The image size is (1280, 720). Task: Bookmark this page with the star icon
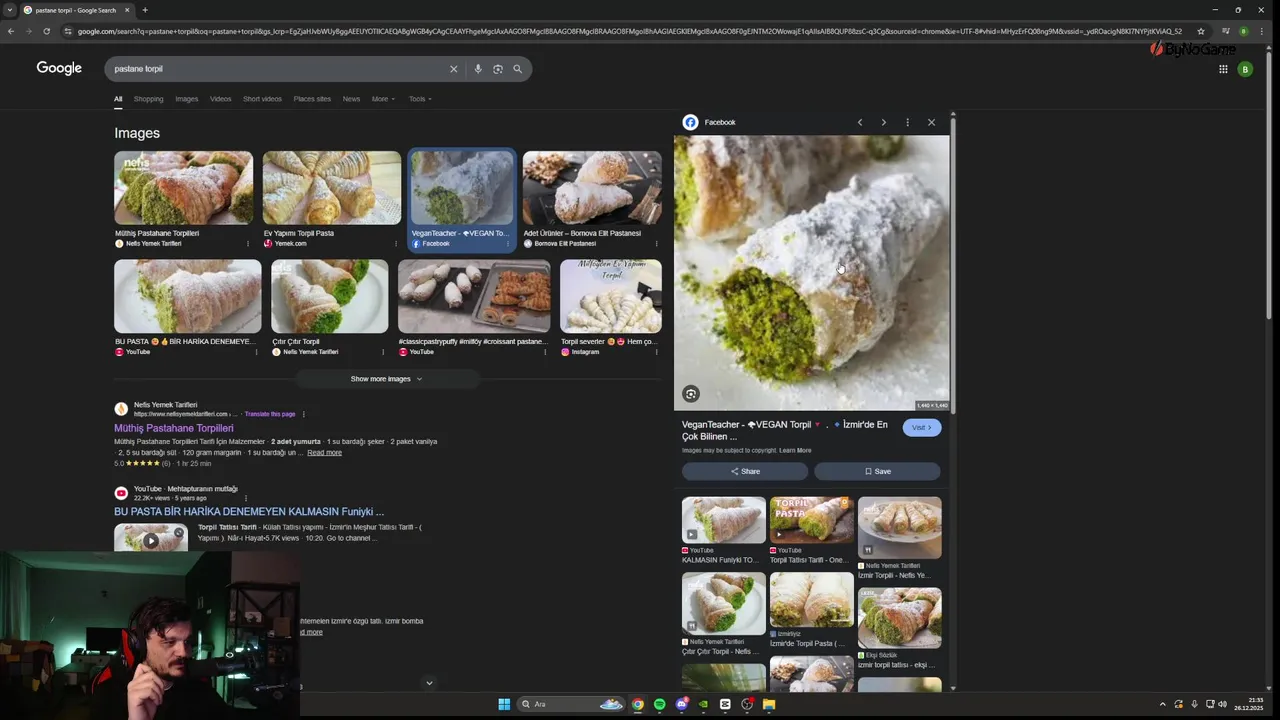tap(1201, 31)
